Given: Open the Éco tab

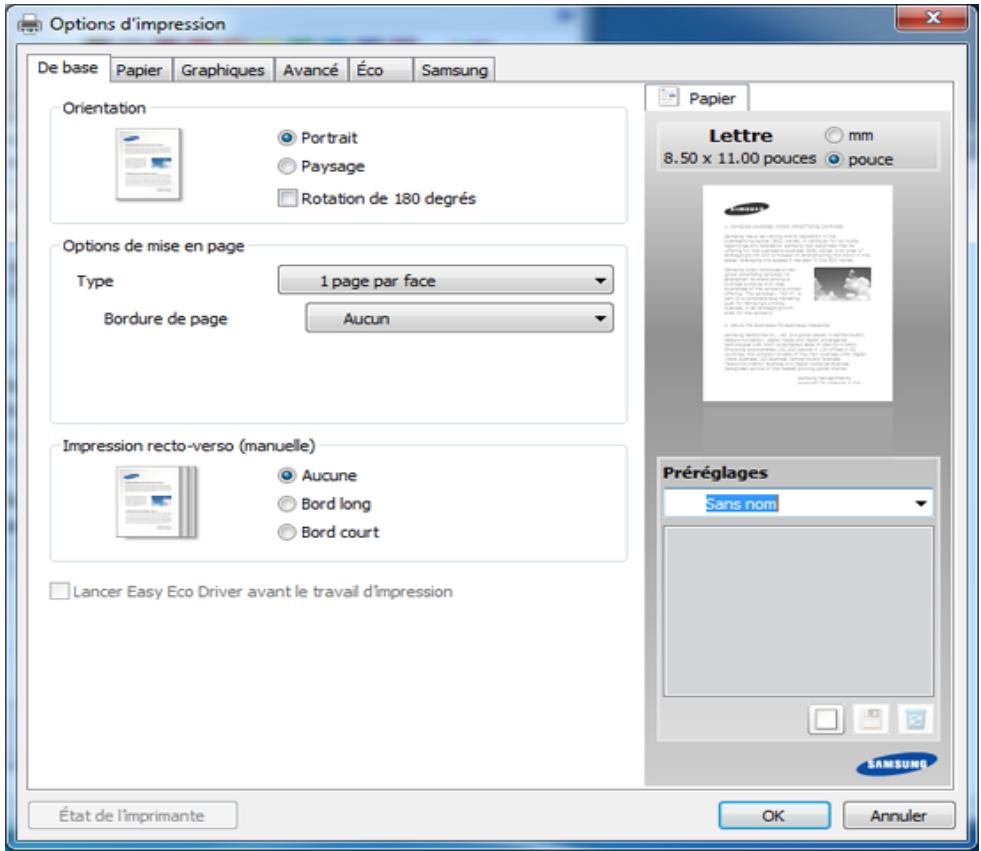Looking at the screenshot, I should tap(380, 70).
